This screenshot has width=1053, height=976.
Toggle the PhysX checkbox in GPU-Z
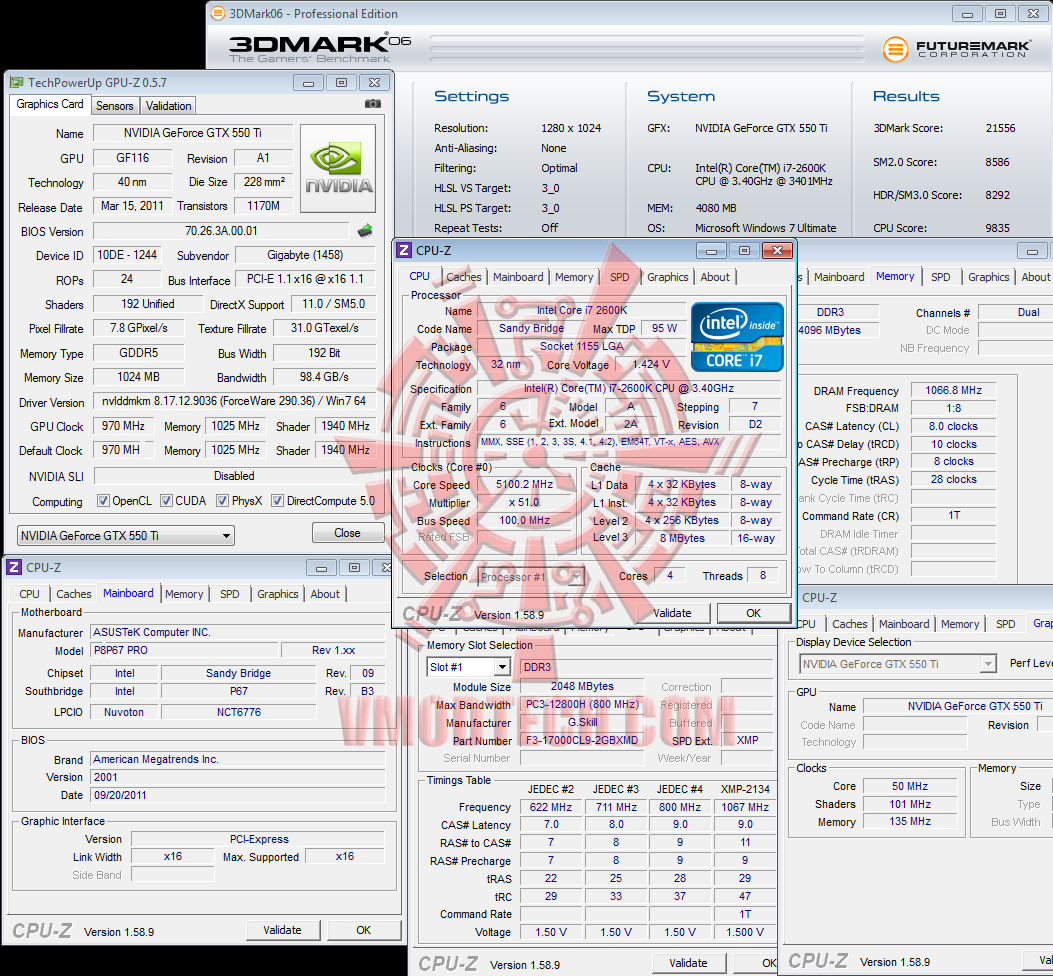(x=222, y=501)
